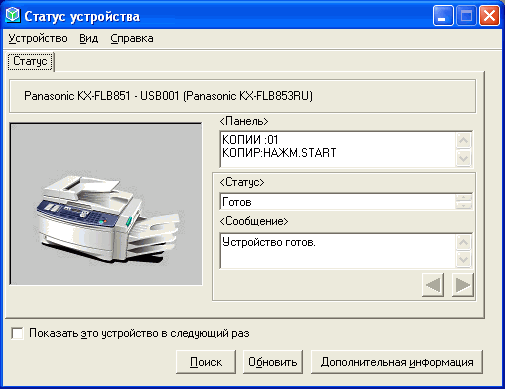Click the 'КОПИИ :01' panel line
Image resolution: width=512 pixels, height=389 pixels.
[x=250, y=139]
